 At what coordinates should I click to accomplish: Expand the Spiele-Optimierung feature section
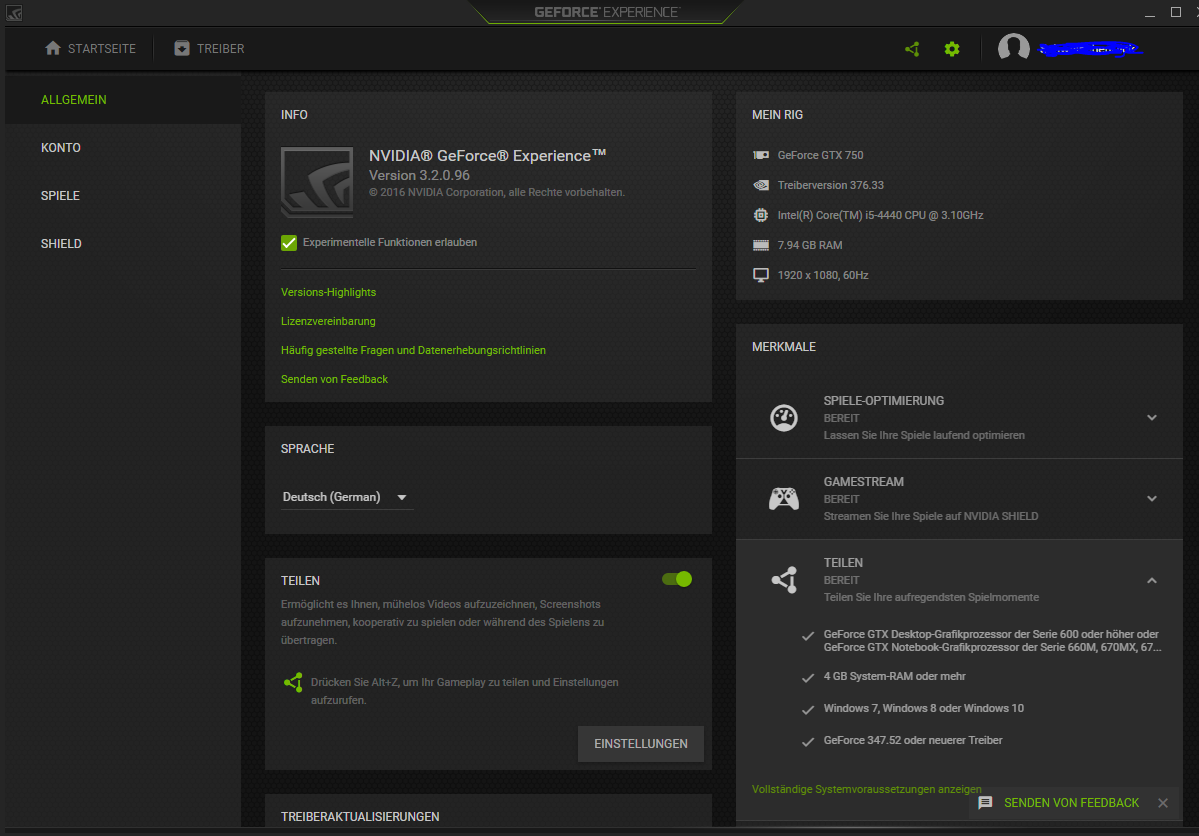(1152, 418)
